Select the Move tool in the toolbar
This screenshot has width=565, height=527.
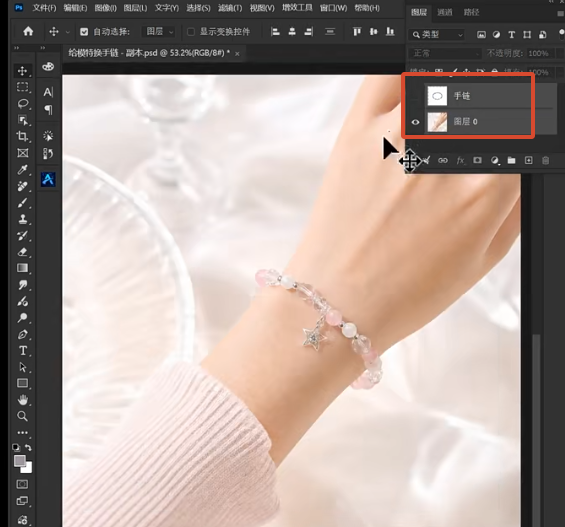click(x=22, y=71)
